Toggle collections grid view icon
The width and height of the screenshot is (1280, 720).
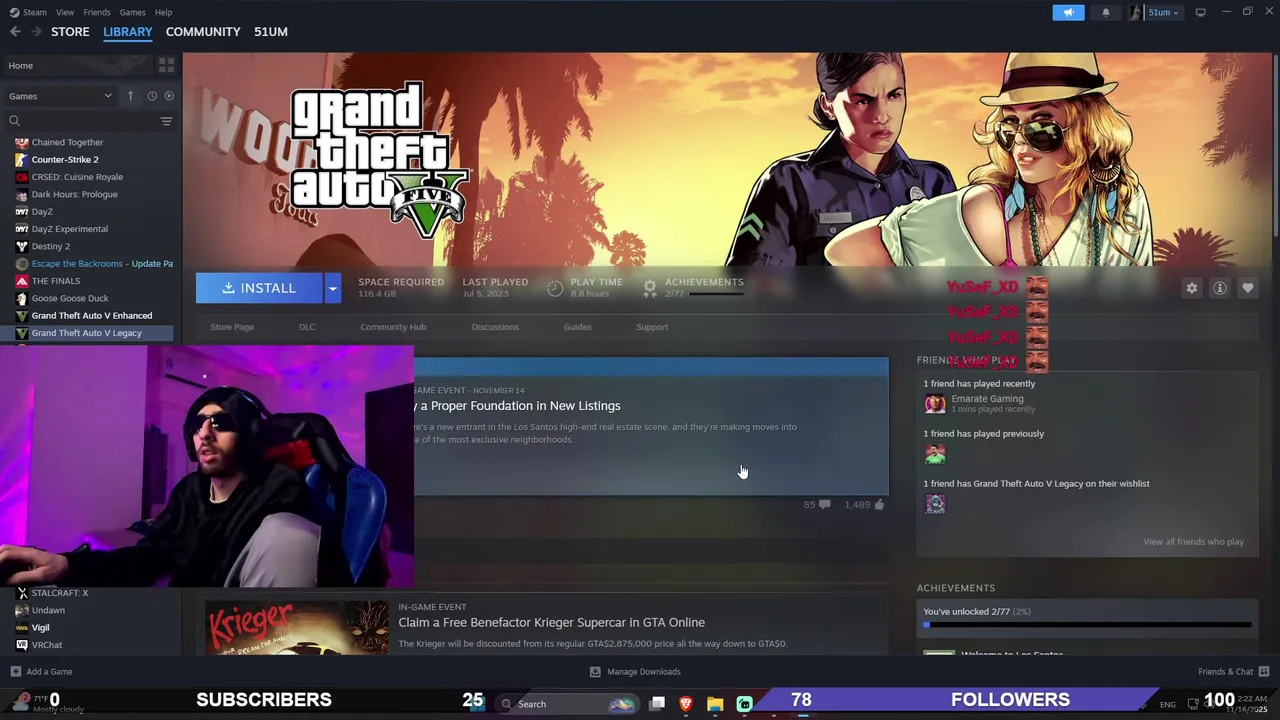point(166,65)
